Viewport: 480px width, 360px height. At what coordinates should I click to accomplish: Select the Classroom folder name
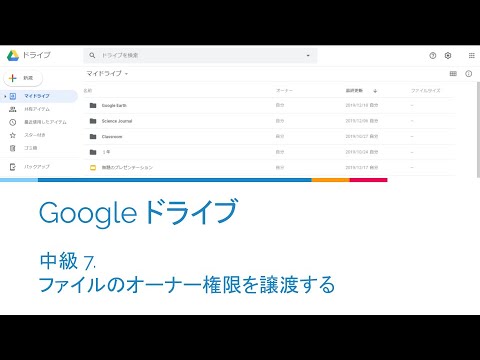tap(112, 137)
